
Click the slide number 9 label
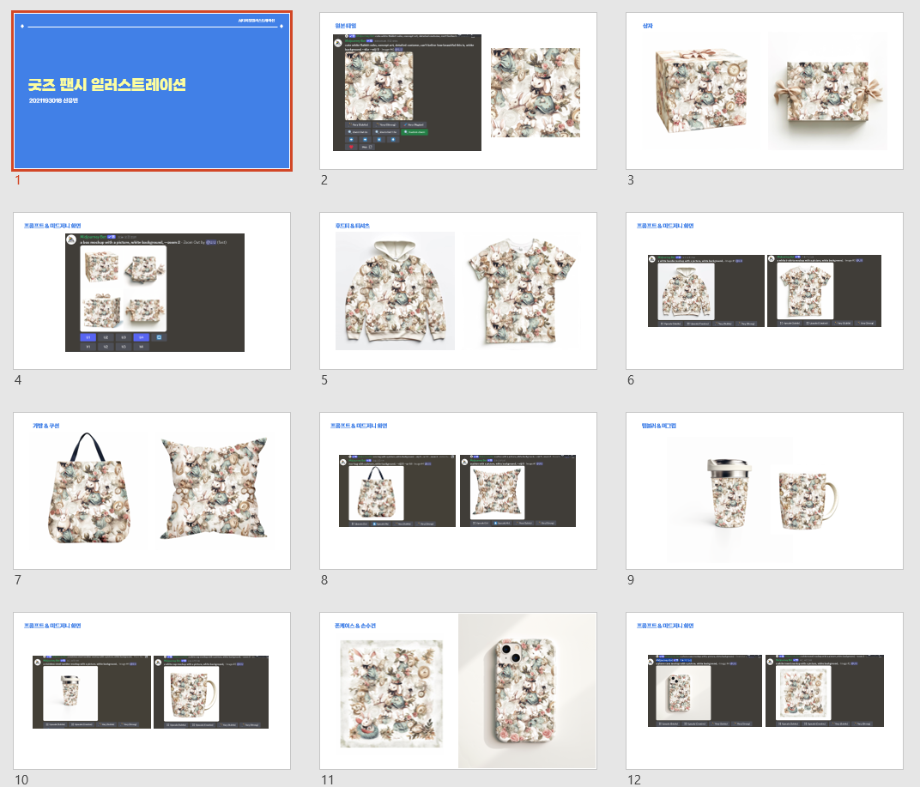631,580
